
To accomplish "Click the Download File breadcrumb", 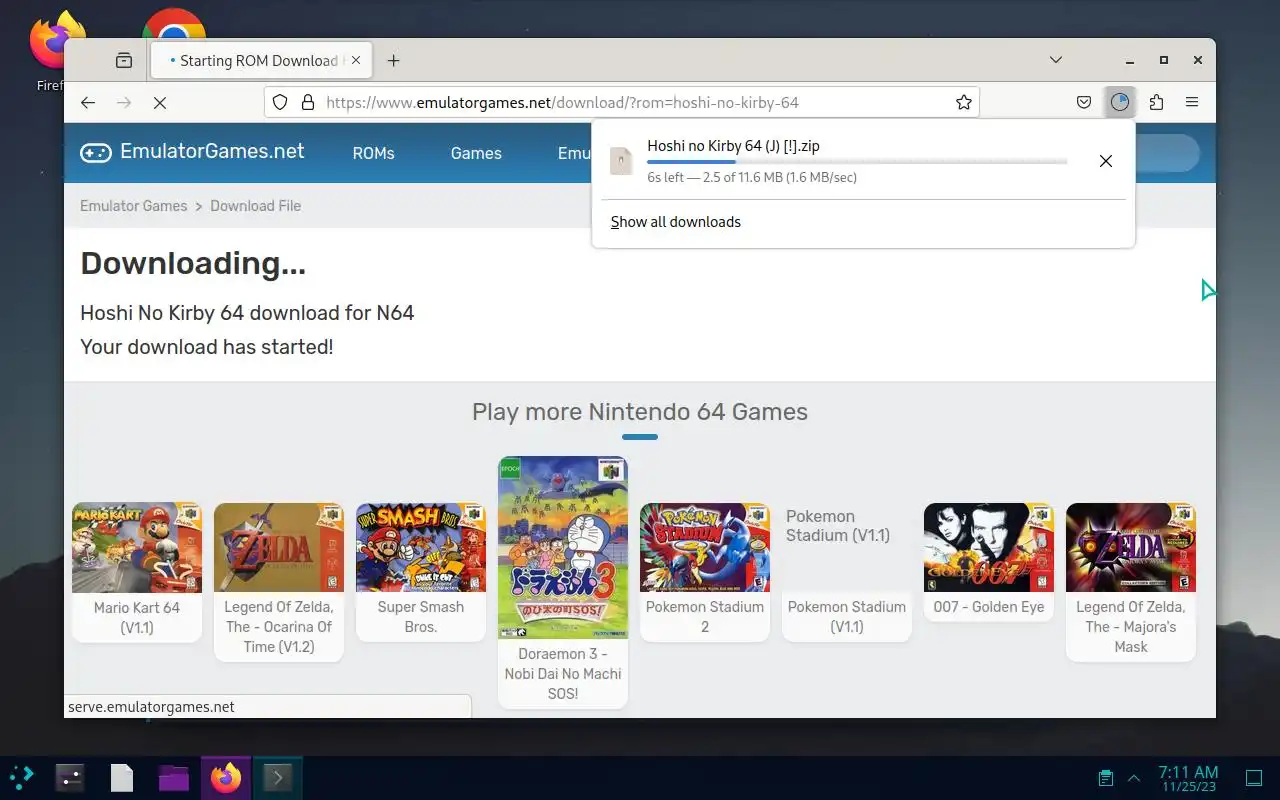I will pos(255,206).
